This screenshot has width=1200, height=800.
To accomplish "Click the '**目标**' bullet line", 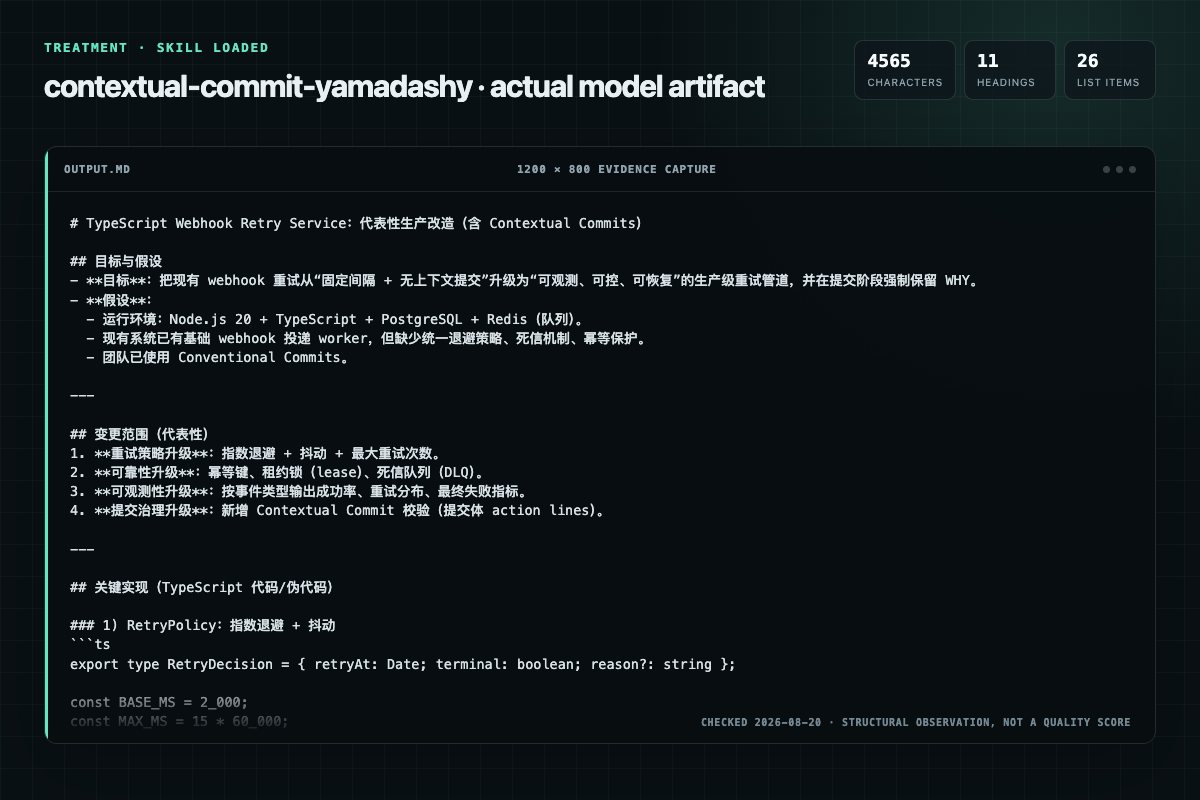I will click(x=523, y=281).
